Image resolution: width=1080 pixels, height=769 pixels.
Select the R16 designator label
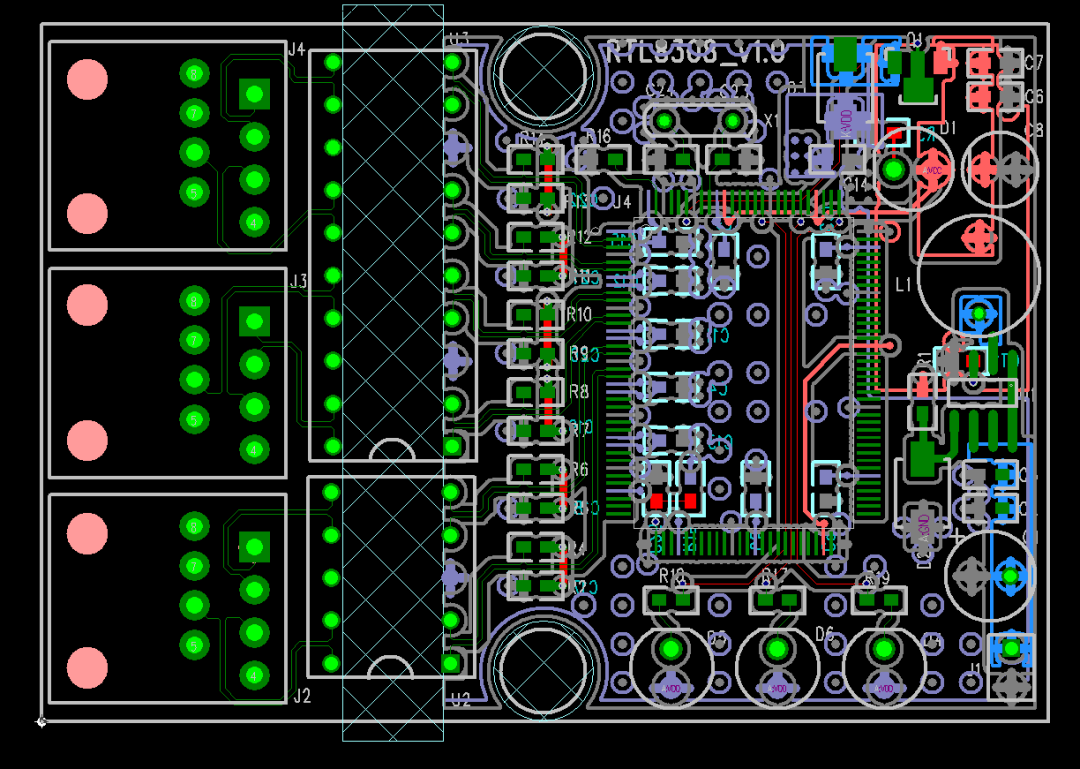click(x=598, y=136)
